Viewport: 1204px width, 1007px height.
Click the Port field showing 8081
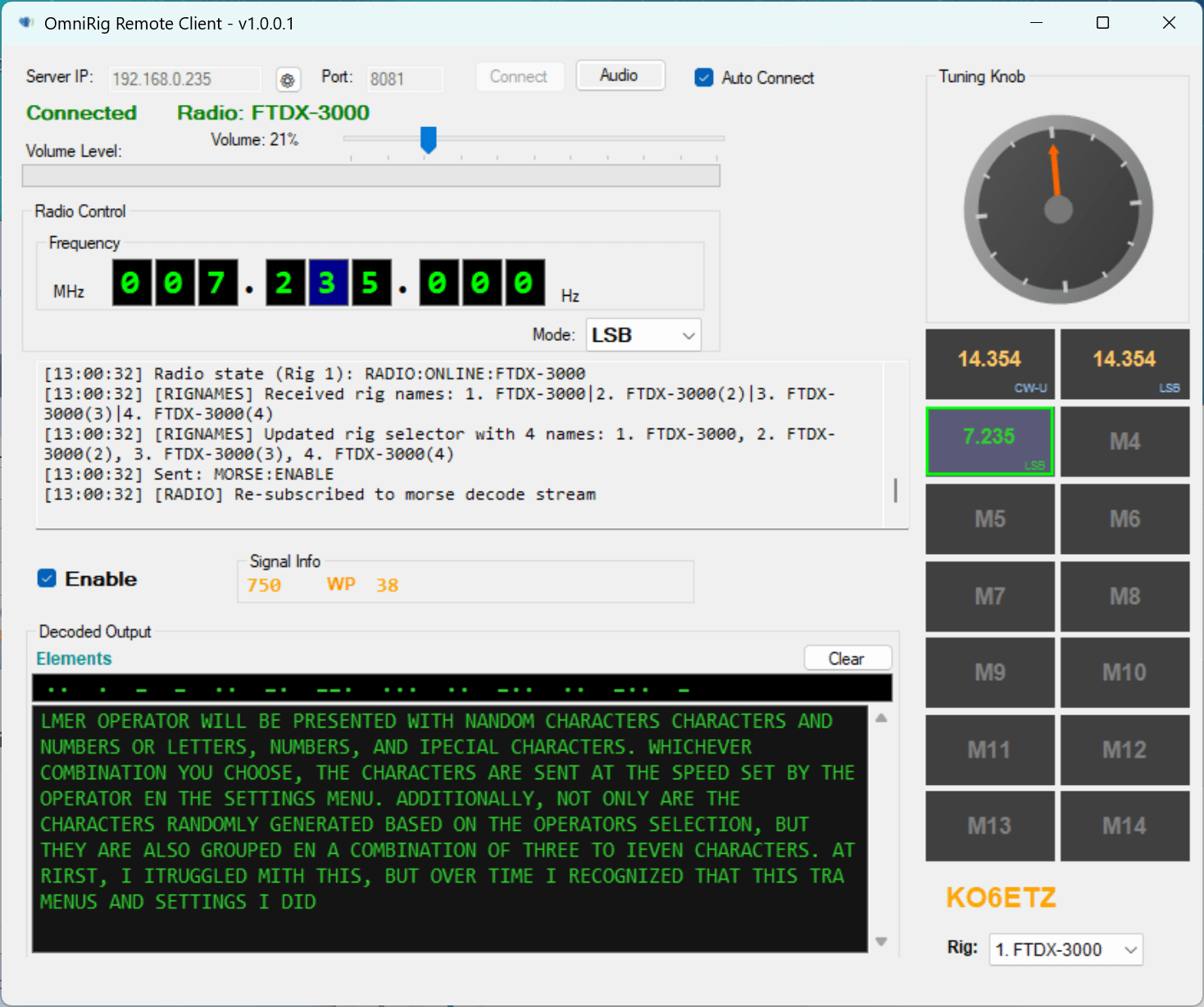(404, 79)
